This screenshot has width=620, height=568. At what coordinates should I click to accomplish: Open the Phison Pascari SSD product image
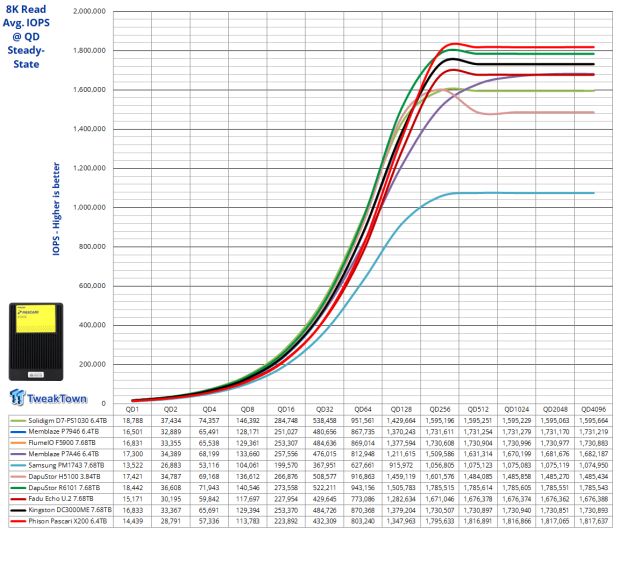pyautogui.click(x=36, y=342)
